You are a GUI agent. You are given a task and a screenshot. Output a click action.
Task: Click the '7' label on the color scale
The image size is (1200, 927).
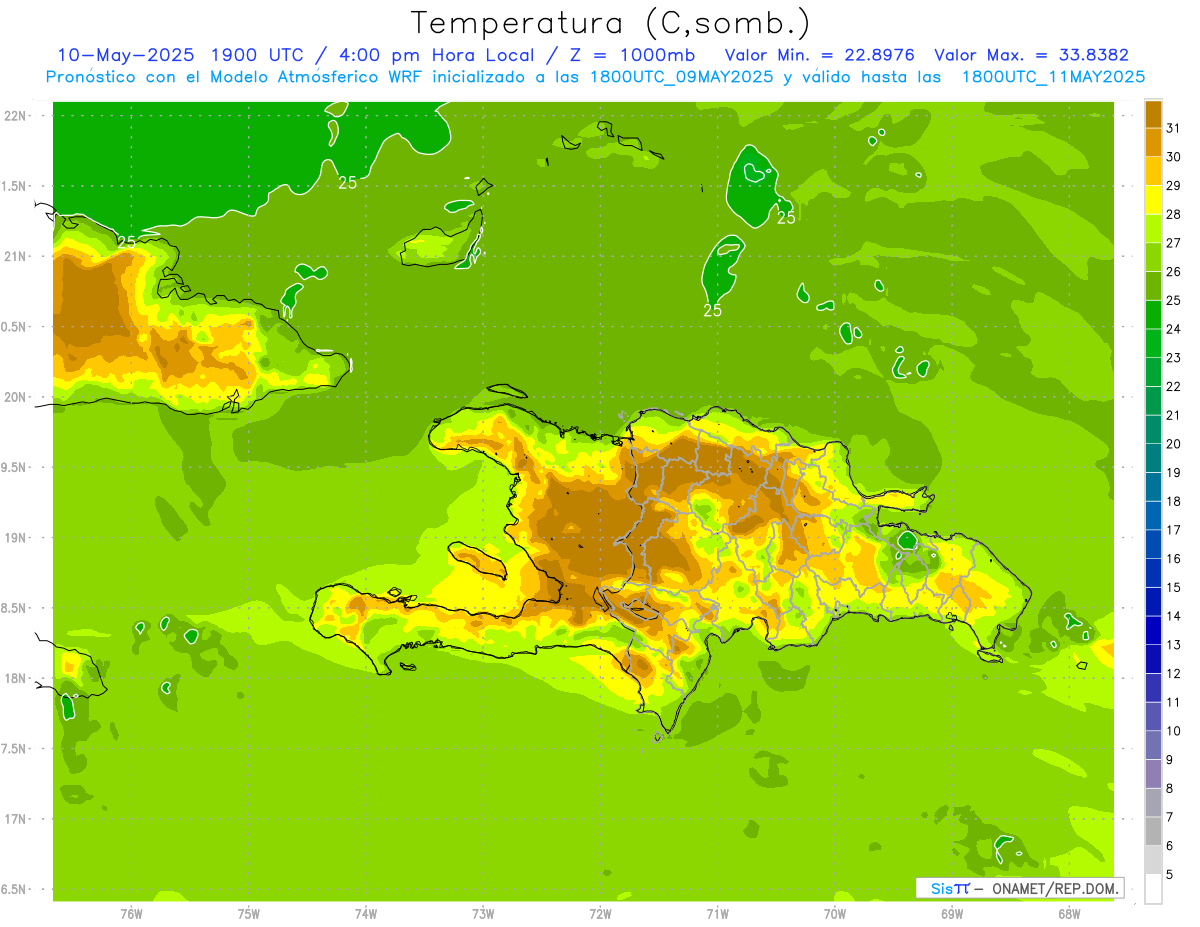[x=1170, y=817]
